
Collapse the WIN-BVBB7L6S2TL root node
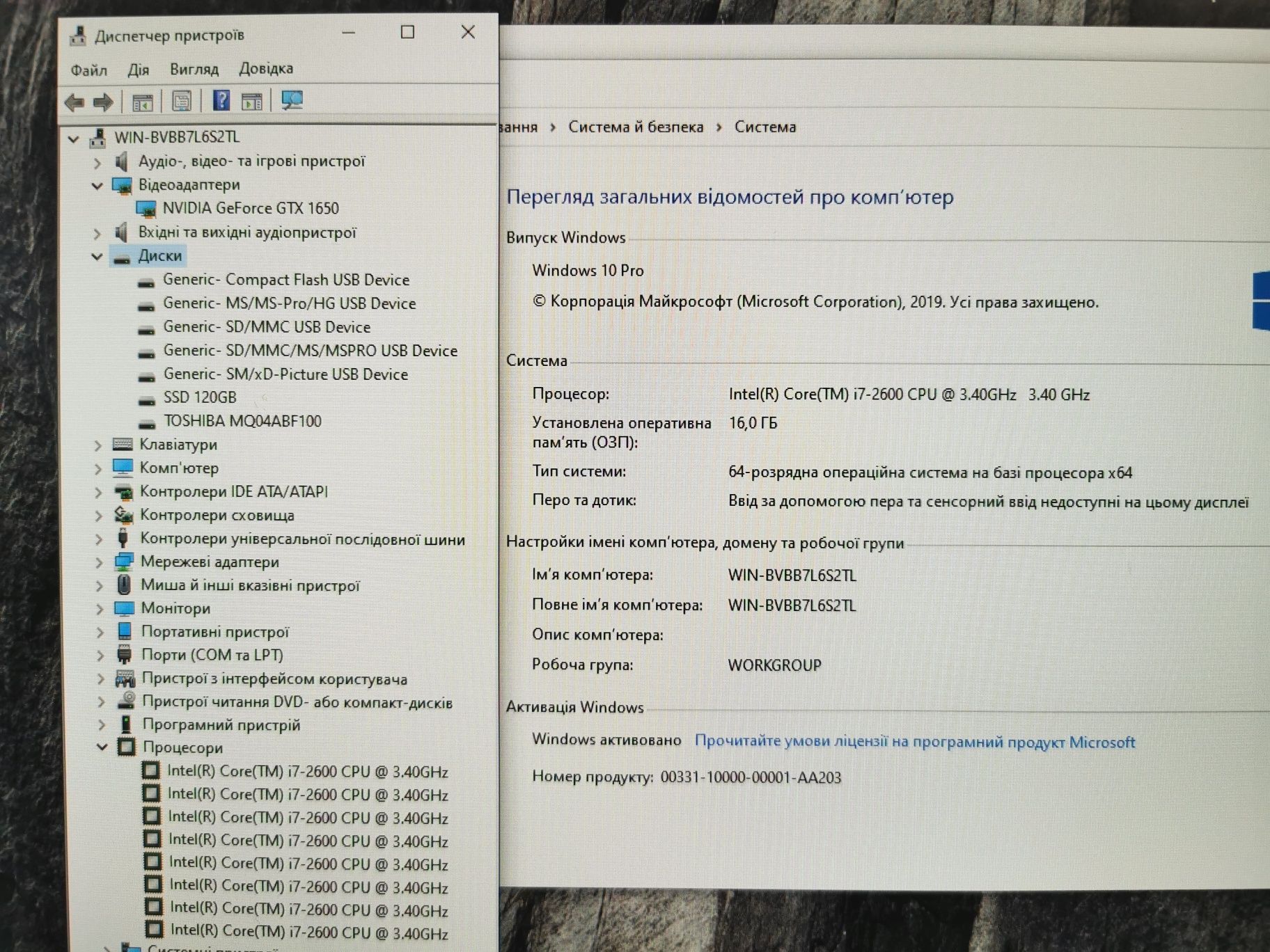73,139
